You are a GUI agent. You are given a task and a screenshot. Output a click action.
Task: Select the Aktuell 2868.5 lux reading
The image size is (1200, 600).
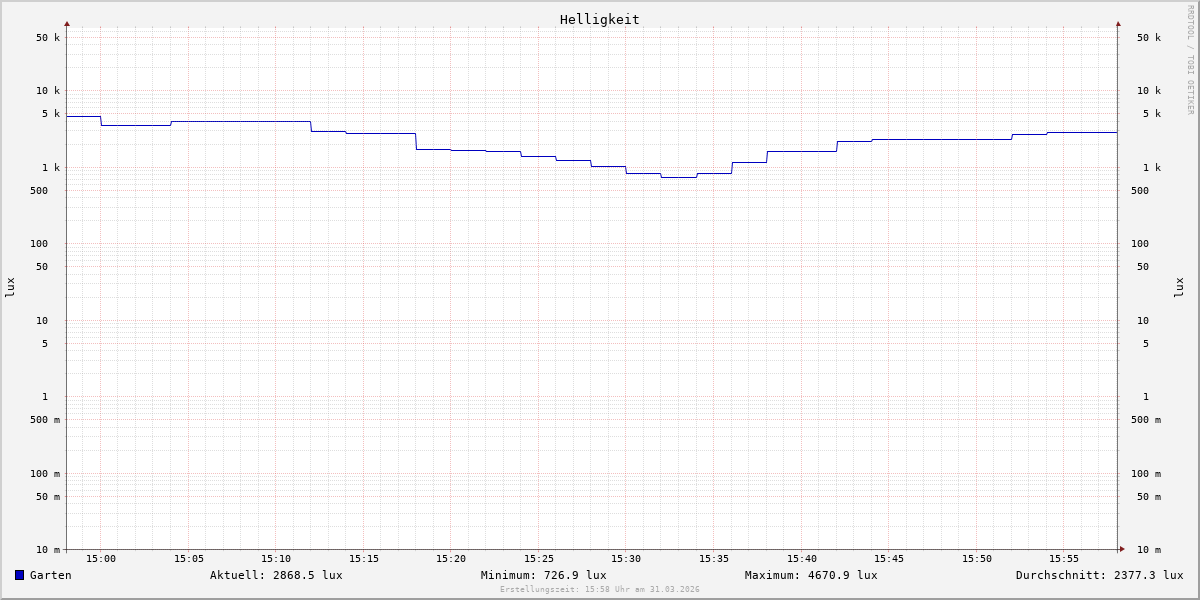(276, 575)
